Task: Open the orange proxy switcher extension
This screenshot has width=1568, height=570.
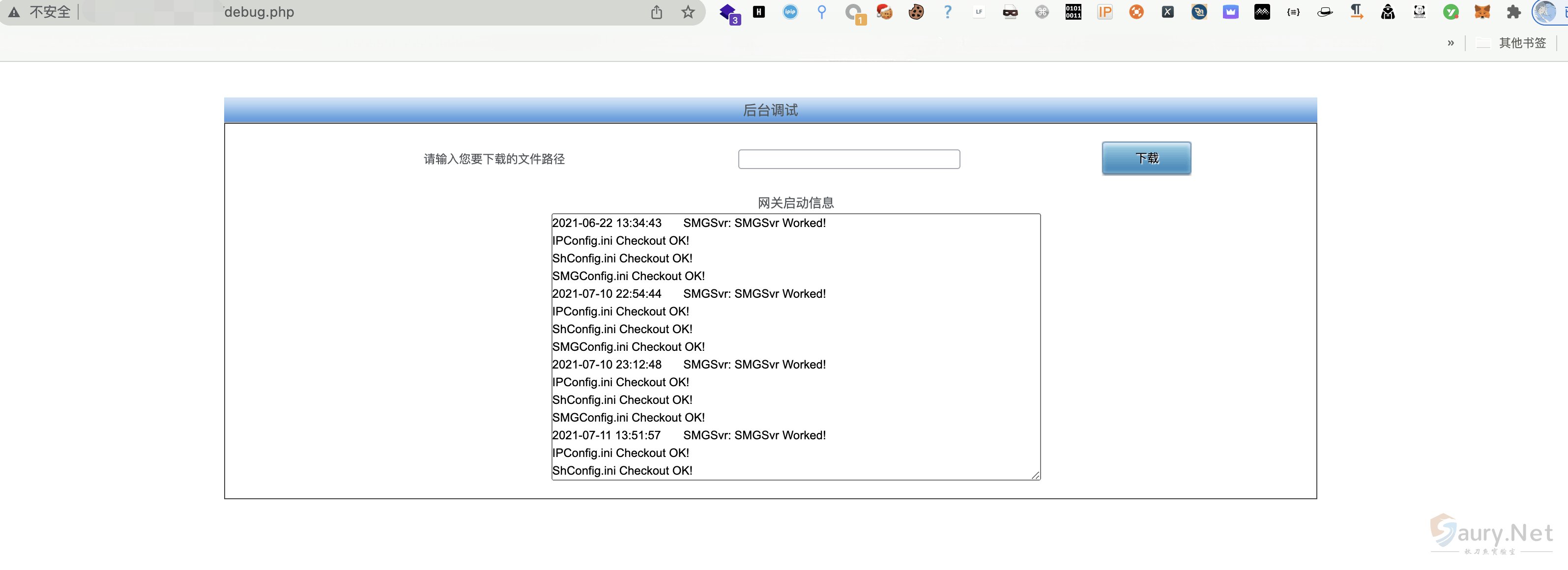Action: pos(1136,12)
